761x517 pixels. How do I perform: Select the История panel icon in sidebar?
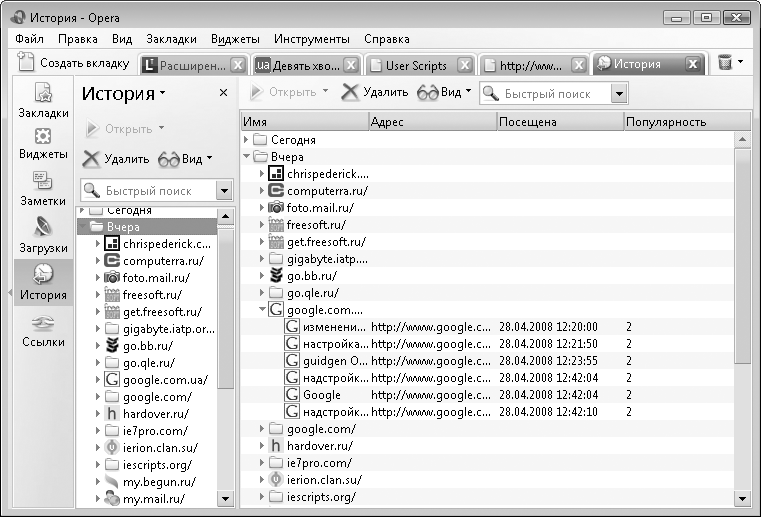coord(43,283)
